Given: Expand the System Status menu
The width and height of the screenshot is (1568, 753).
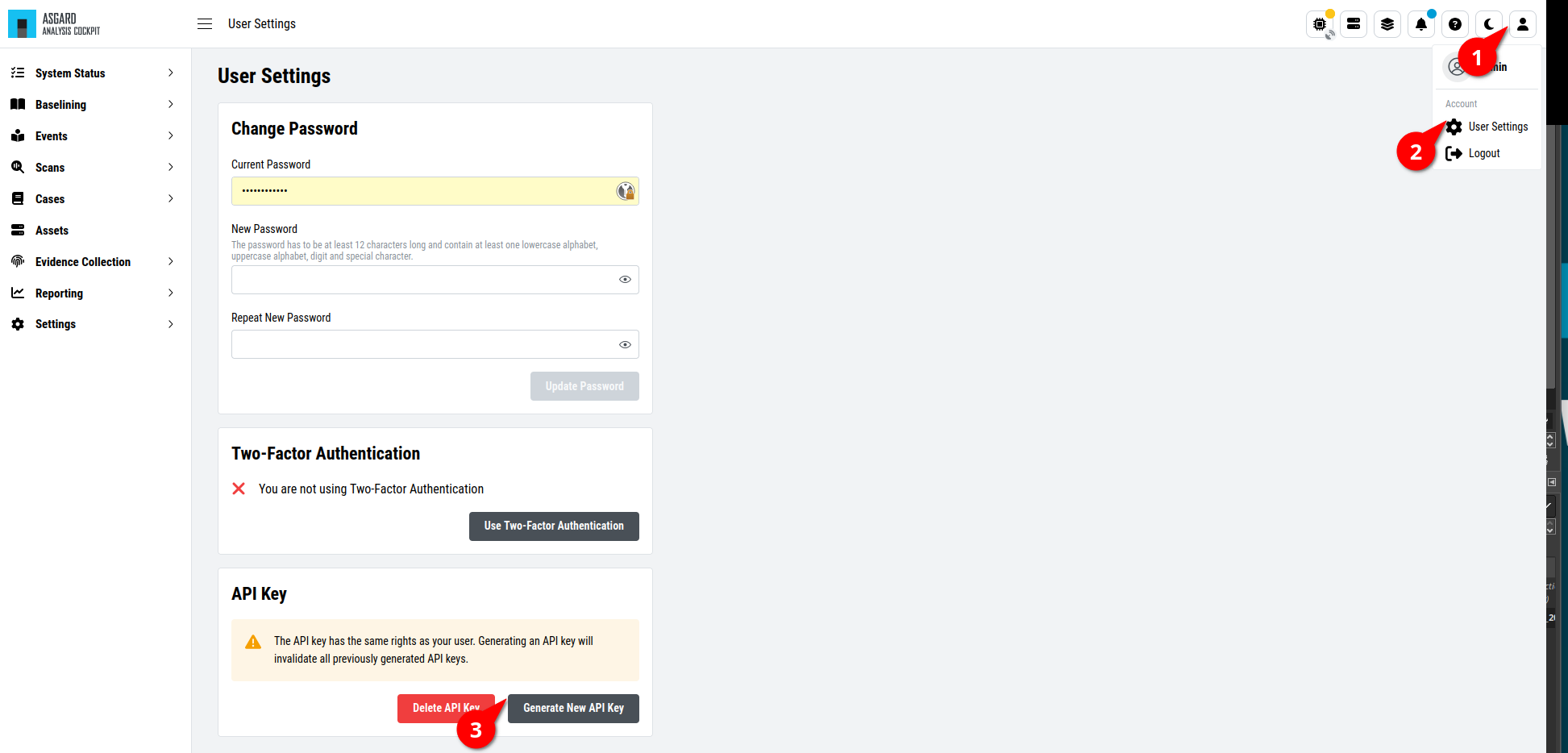Looking at the screenshot, I should click(x=93, y=73).
